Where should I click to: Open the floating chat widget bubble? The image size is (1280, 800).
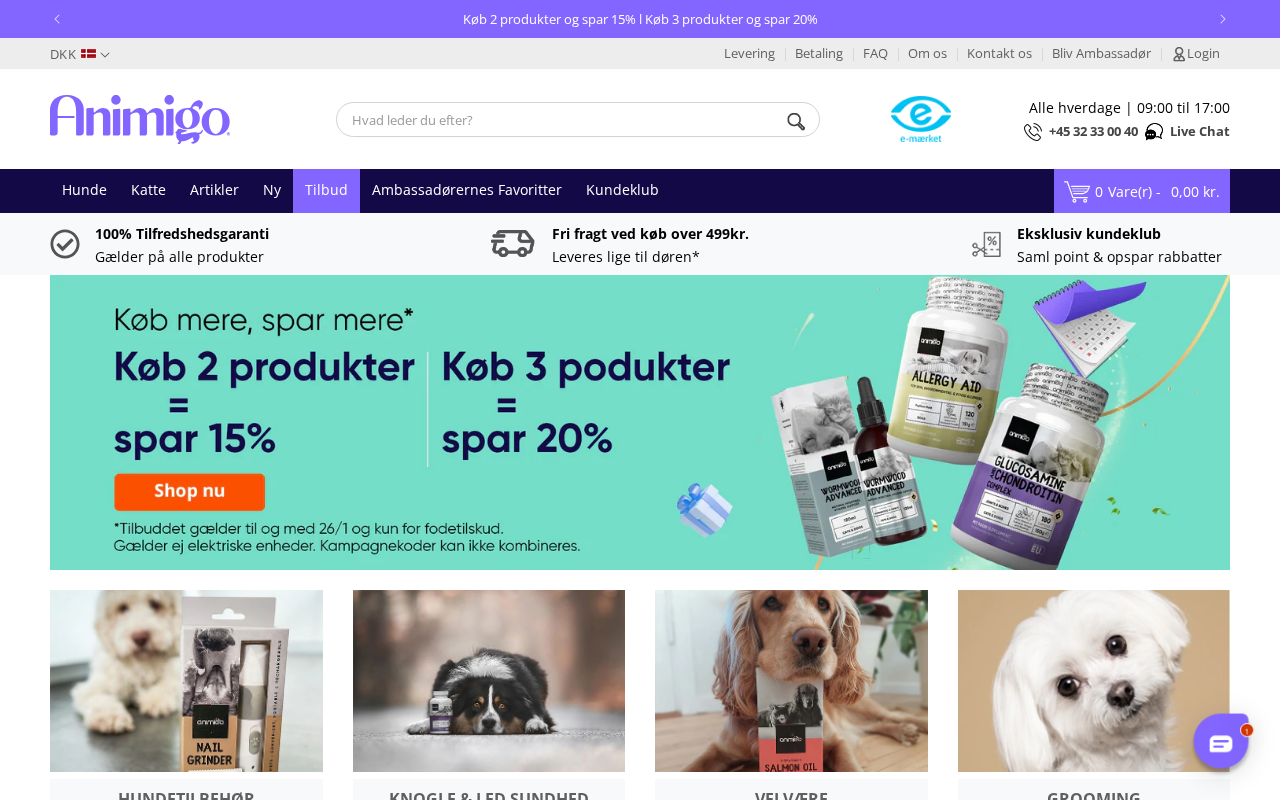tap(1221, 742)
